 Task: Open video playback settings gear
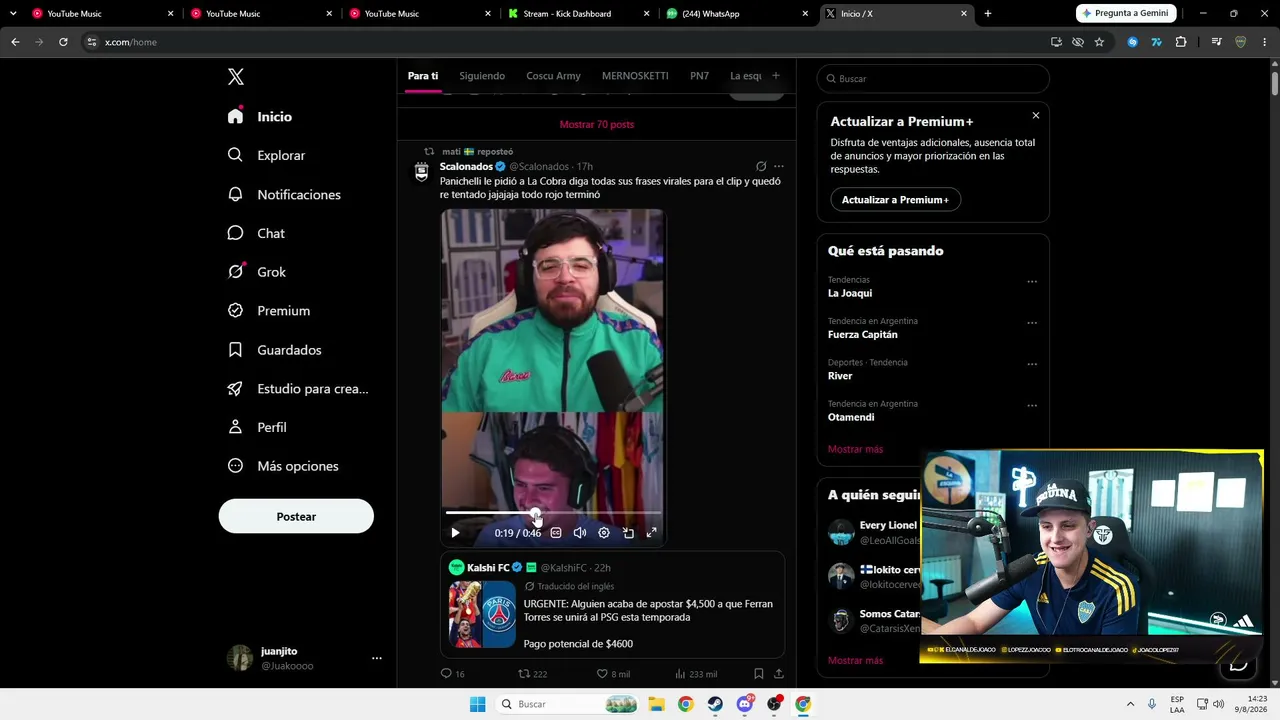point(604,533)
